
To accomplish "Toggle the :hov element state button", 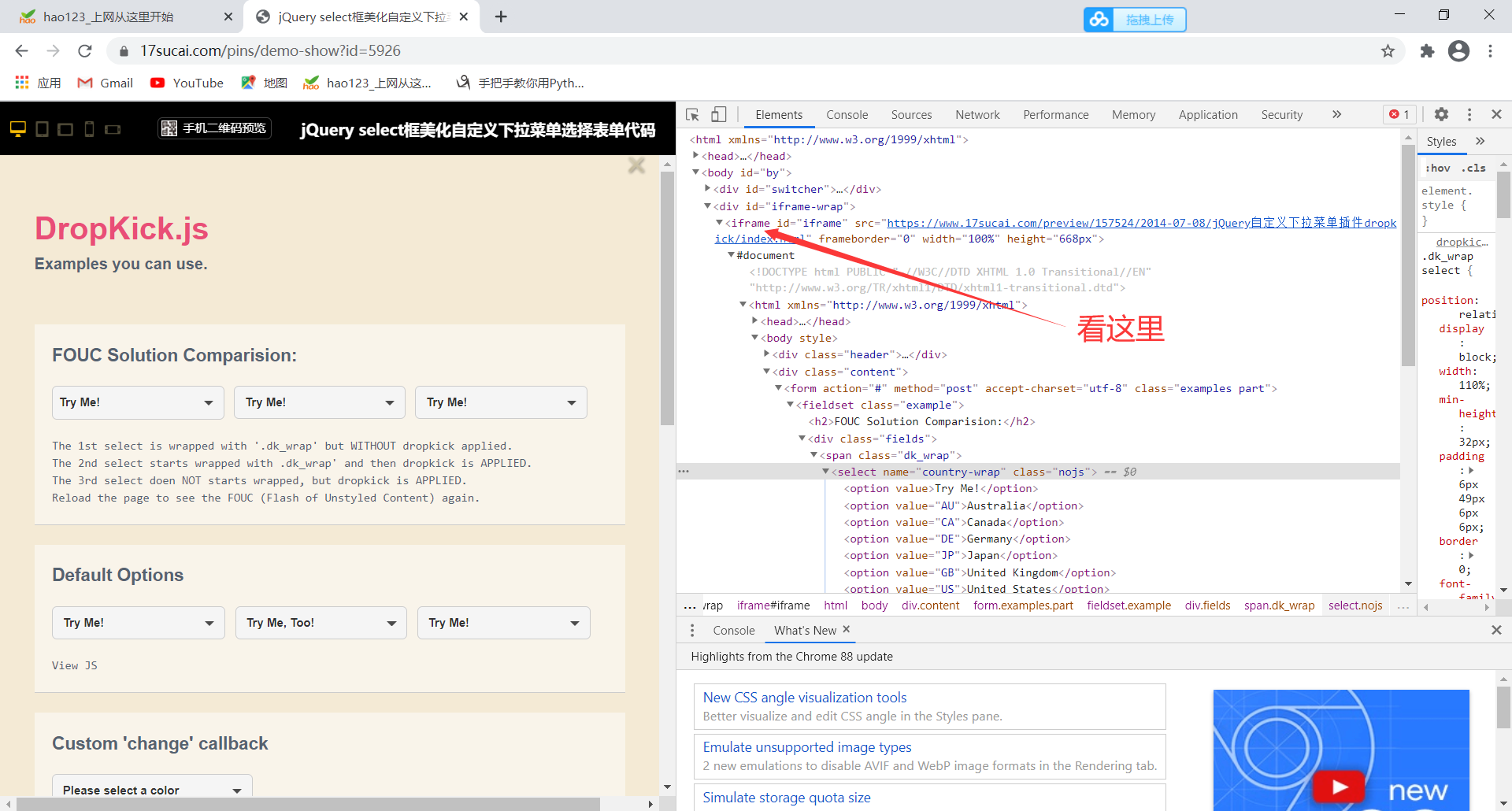I will 1438,168.
